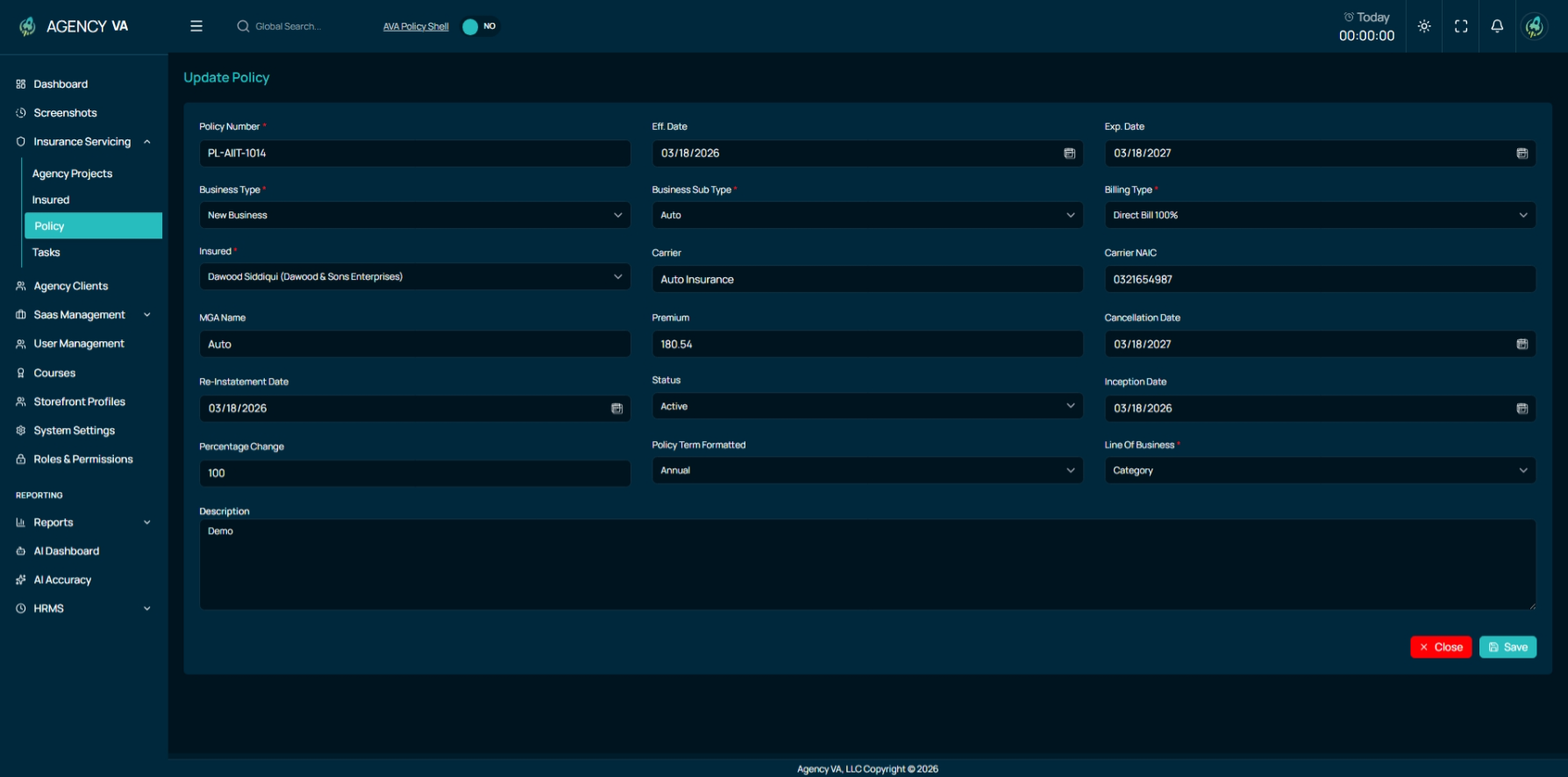Open Line Of Business Category dropdown
This screenshot has width=1568, height=777.
1320,470
